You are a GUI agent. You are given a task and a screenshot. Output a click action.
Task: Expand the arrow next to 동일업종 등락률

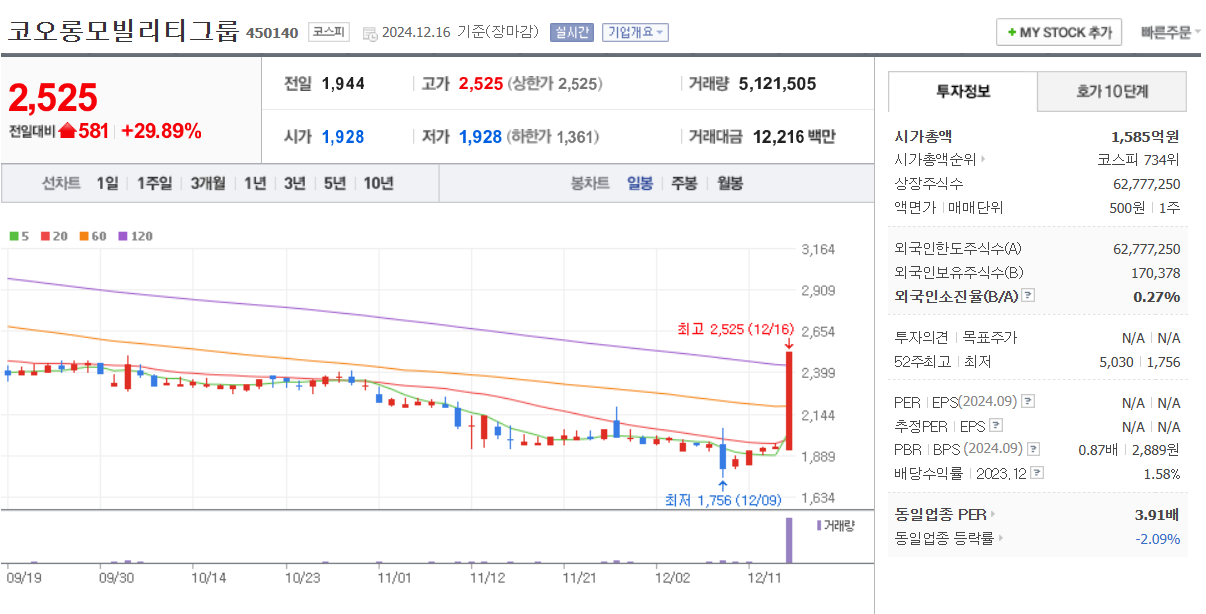tap(1000, 539)
